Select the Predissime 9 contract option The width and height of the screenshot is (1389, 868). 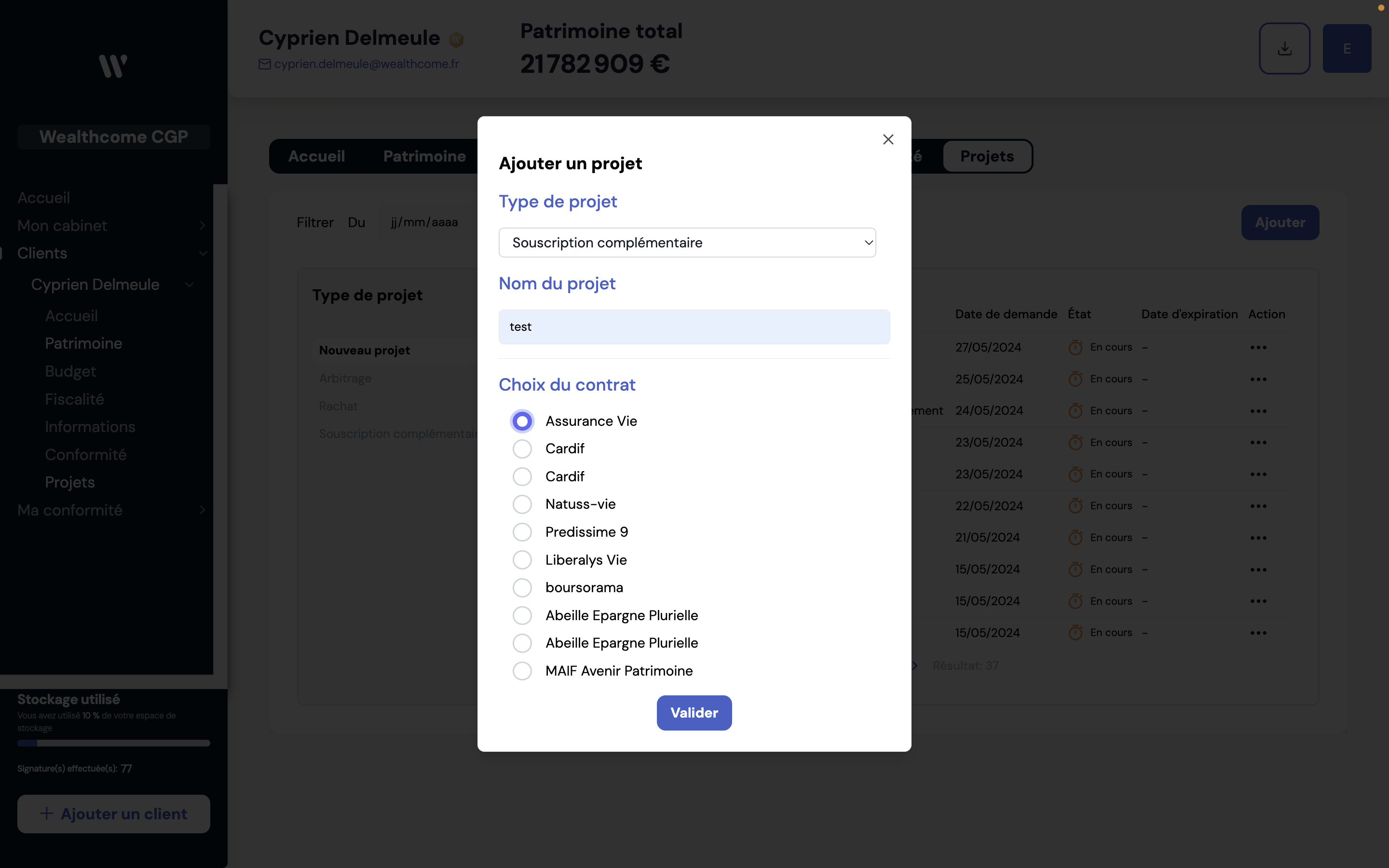tap(522, 532)
